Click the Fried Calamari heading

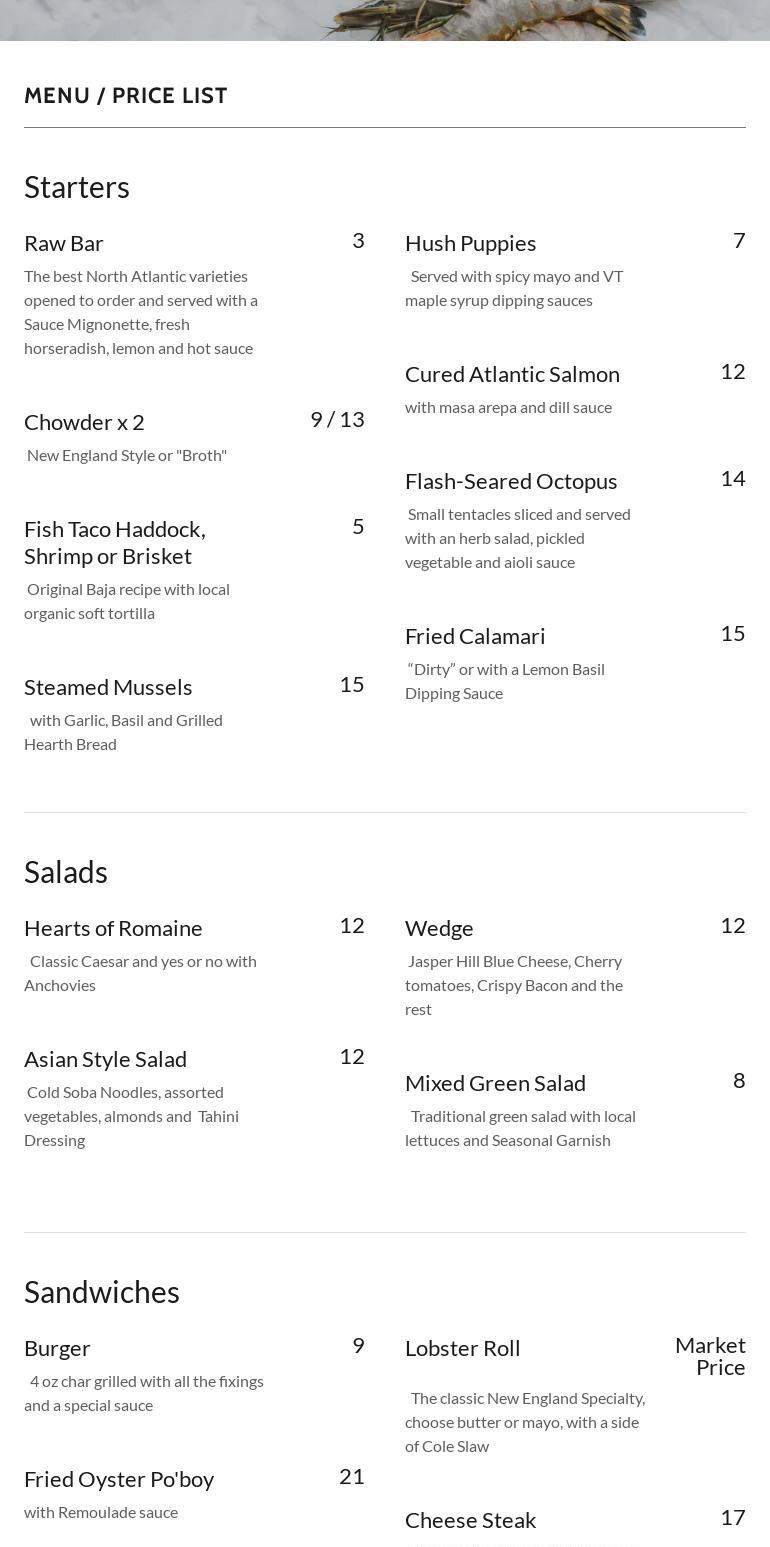tap(475, 636)
